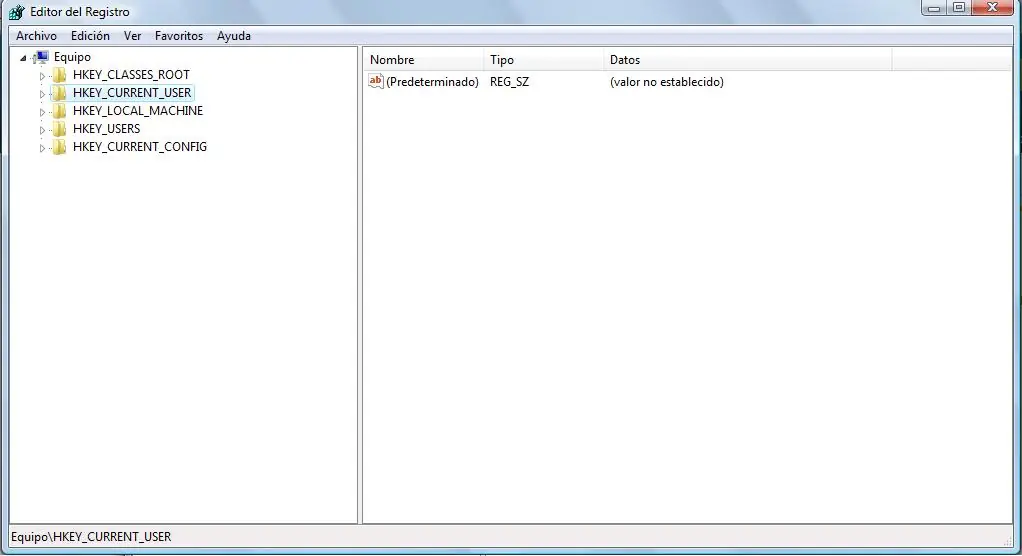Minimize the Editor del Registro window
This screenshot has height=556, width=1022.
pos(934,8)
